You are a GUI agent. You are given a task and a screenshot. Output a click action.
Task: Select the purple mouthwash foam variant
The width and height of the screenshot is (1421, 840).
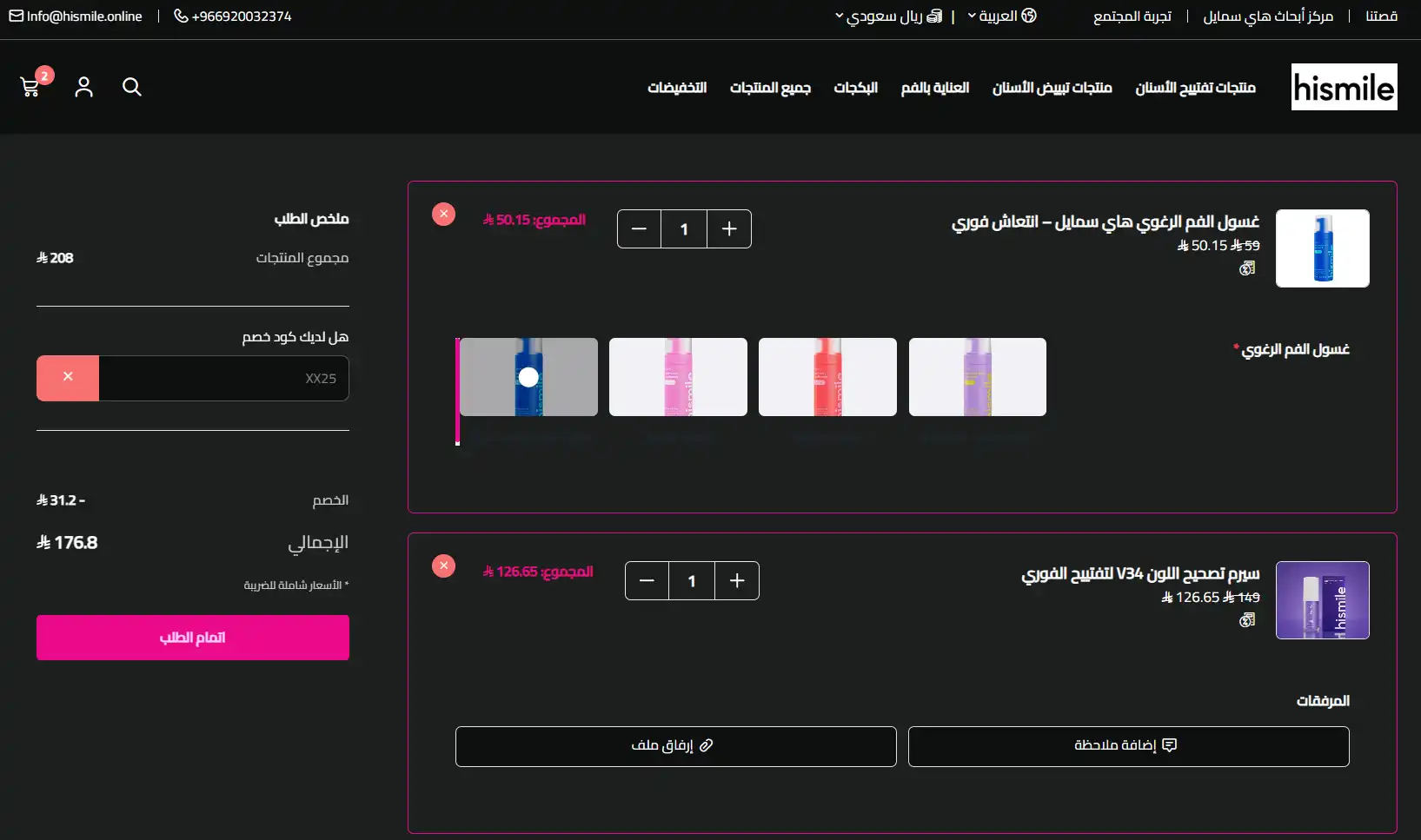(x=978, y=377)
